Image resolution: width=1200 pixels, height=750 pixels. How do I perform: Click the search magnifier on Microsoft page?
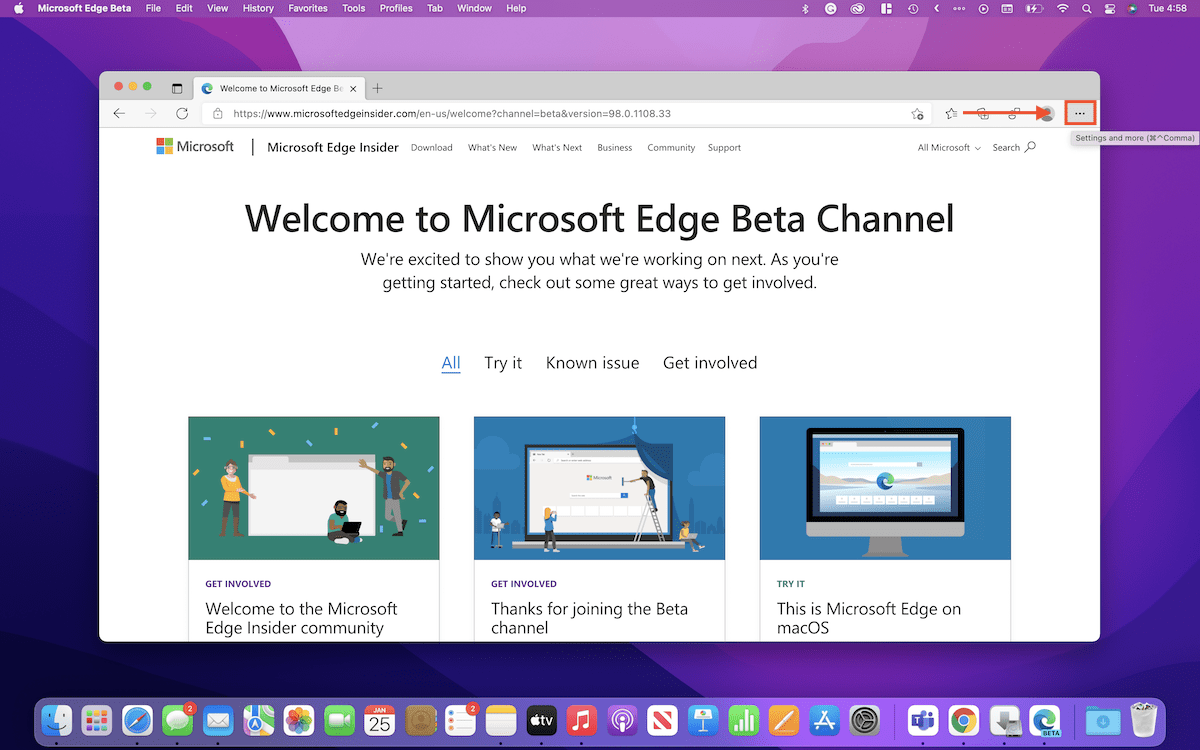[1030, 147]
